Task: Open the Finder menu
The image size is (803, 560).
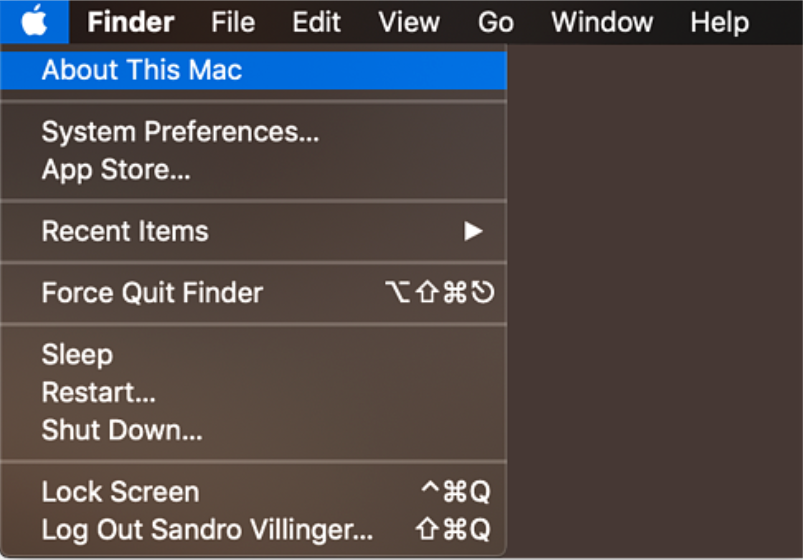Action: click(x=131, y=22)
